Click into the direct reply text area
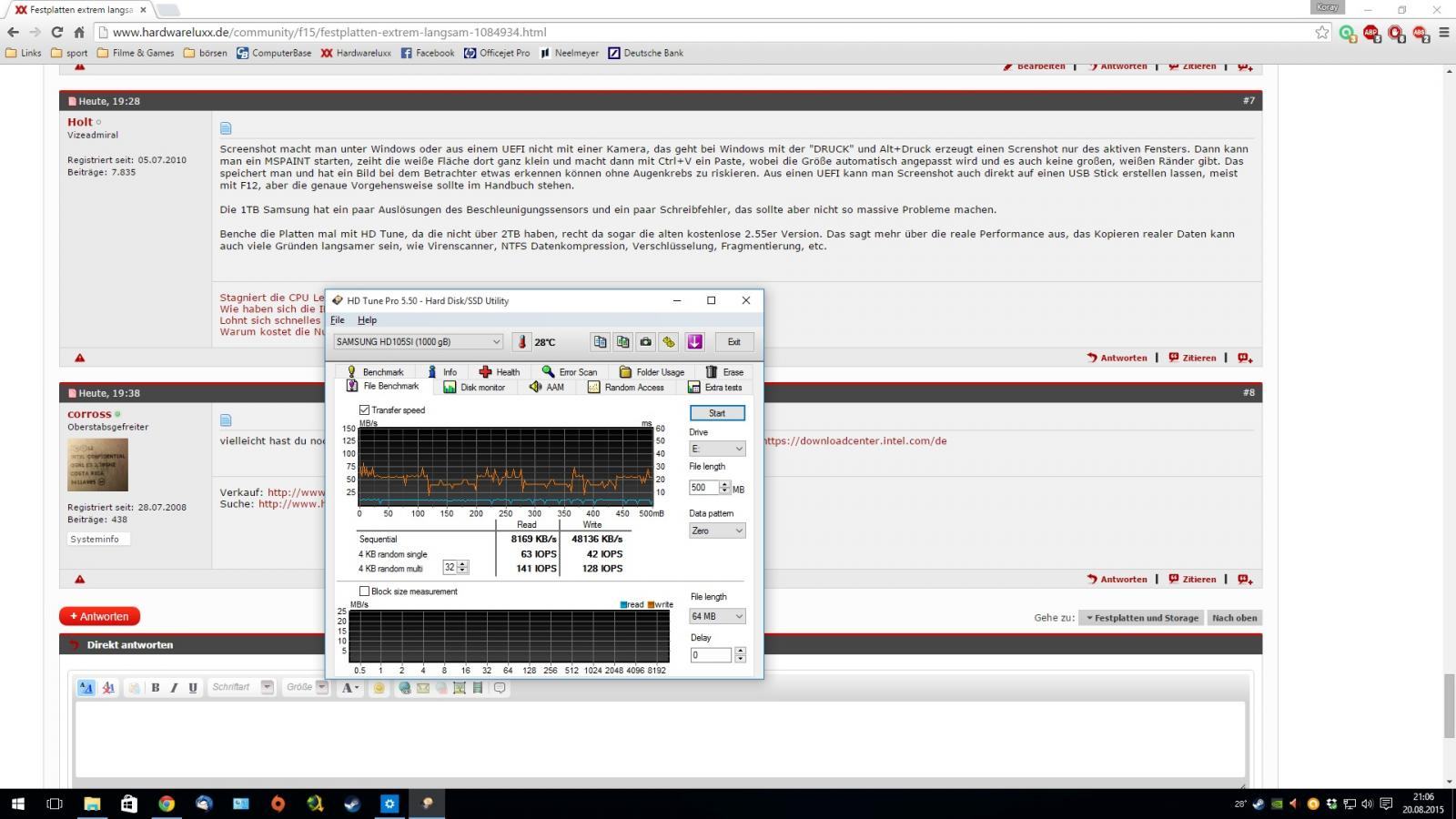This screenshot has height=819, width=1456. (x=661, y=739)
